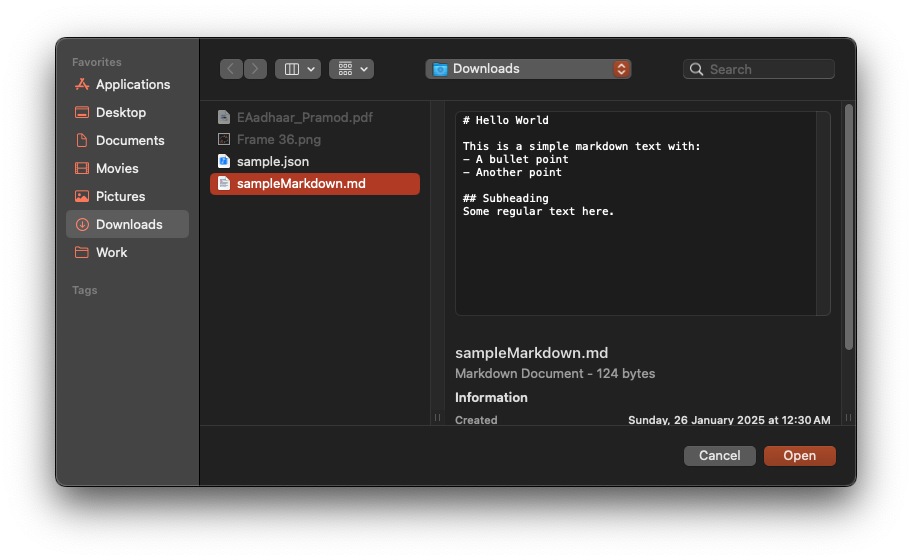
Task: Click the Favorites section header
Action: [x=97, y=62]
